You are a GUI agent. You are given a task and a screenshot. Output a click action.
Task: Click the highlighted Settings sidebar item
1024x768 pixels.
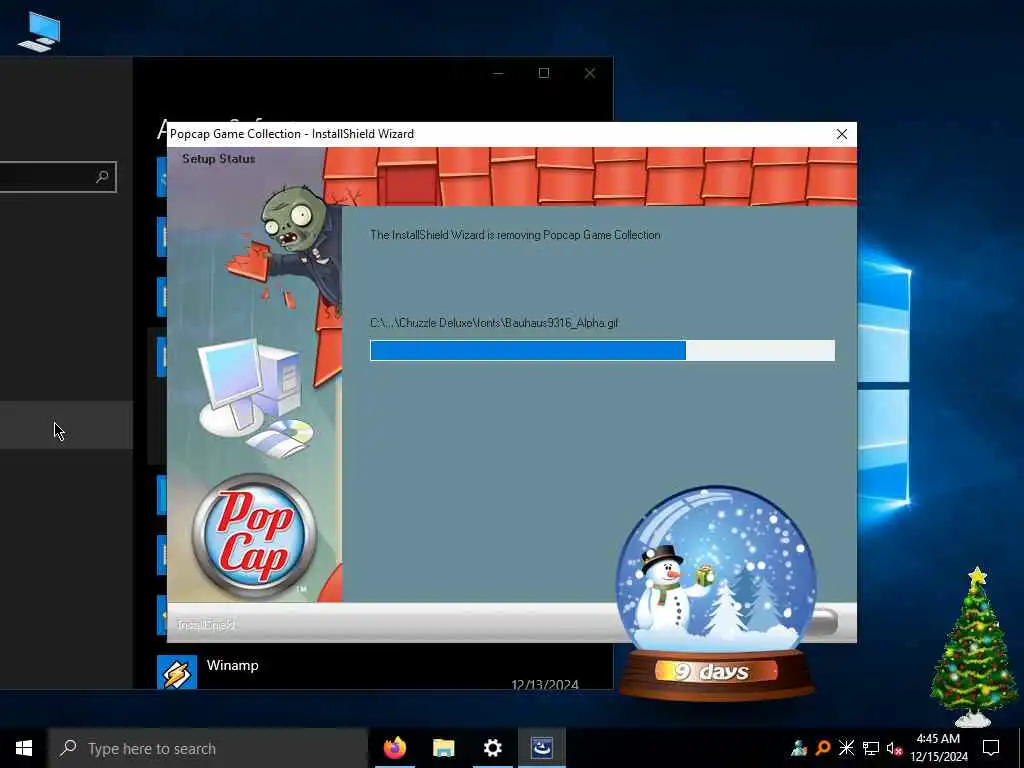pyautogui.click(x=66, y=425)
